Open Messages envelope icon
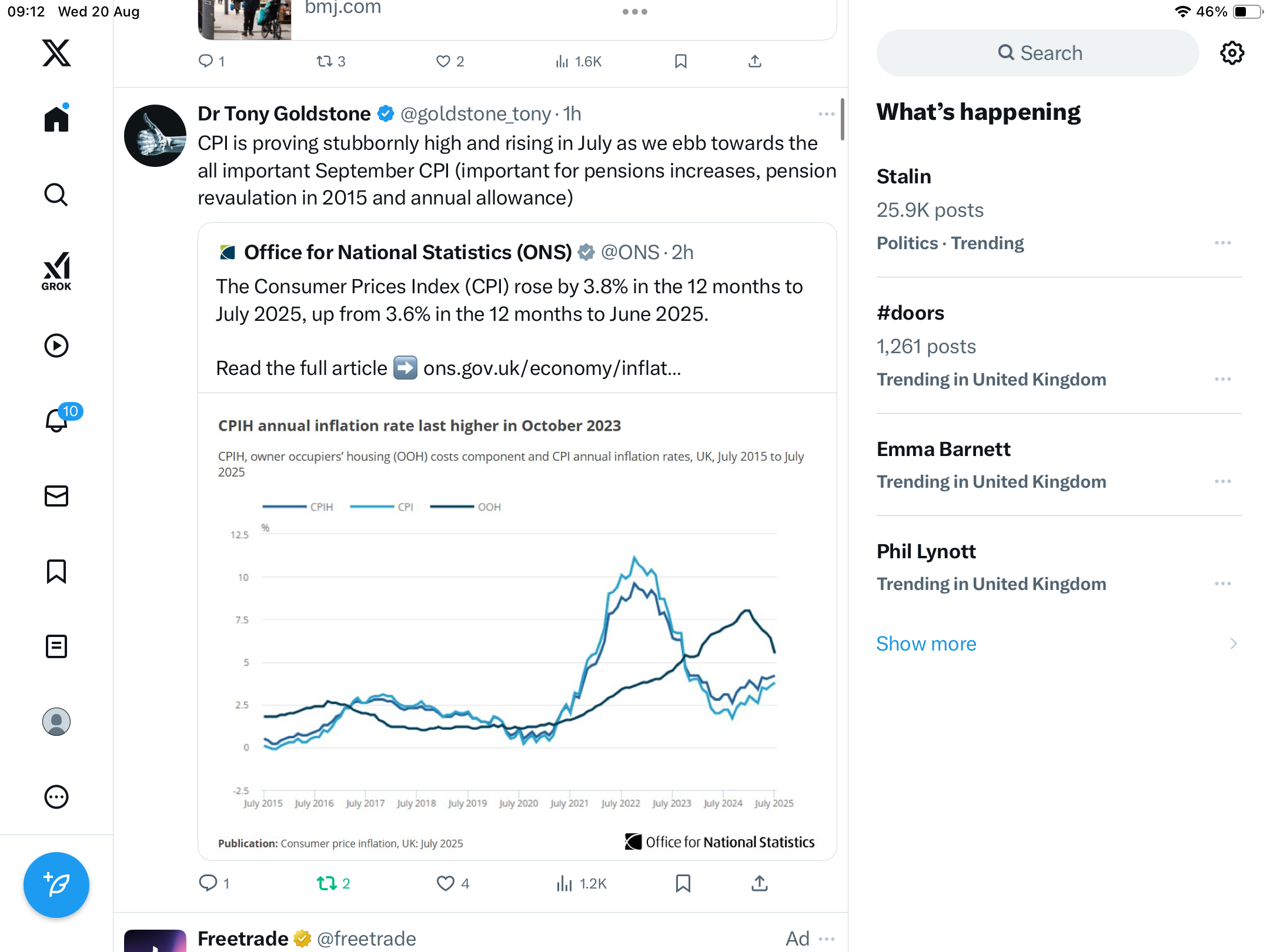1270x952 pixels. pos(56,496)
